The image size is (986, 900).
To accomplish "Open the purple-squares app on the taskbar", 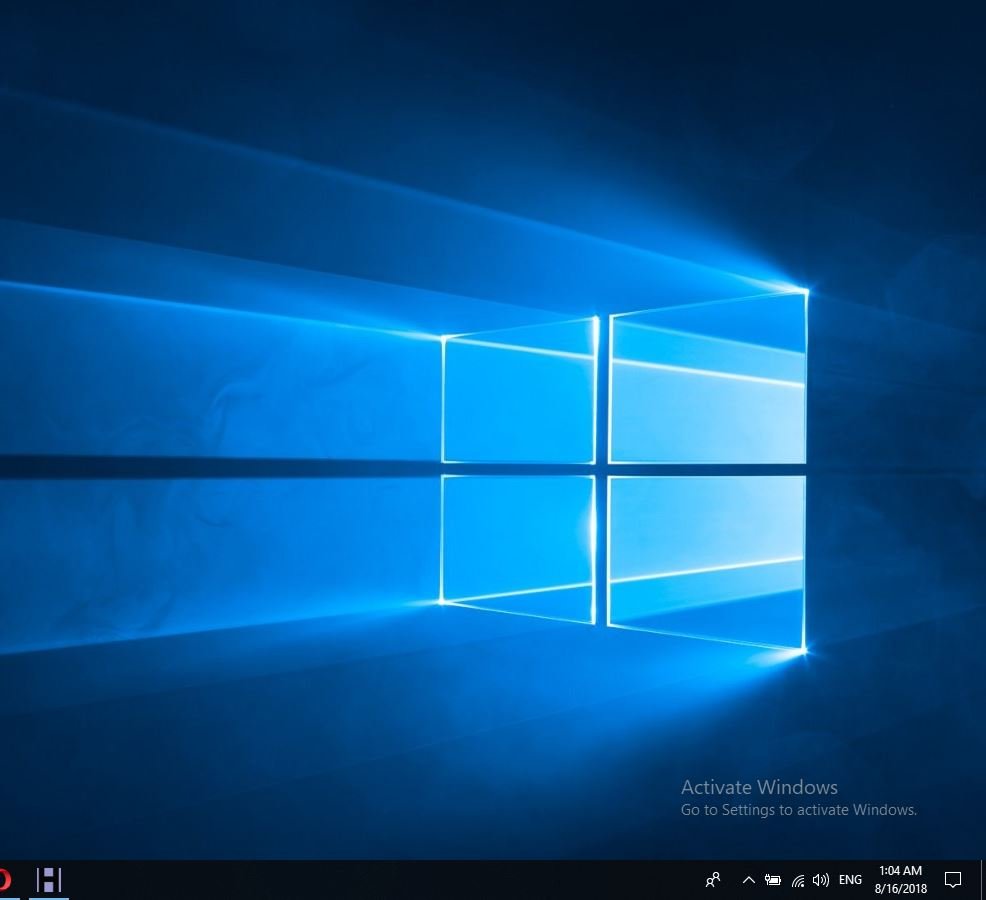I will click(x=49, y=879).
